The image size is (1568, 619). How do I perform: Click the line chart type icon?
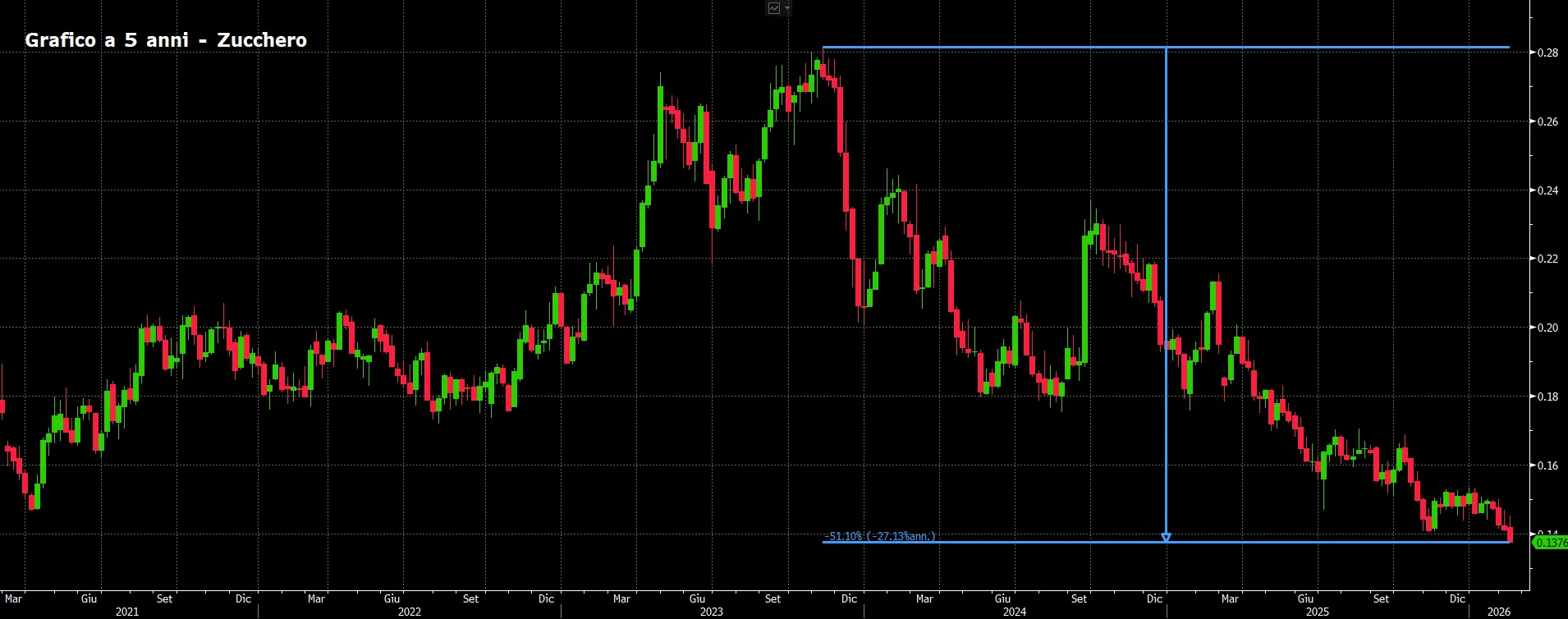pos(774,8)
